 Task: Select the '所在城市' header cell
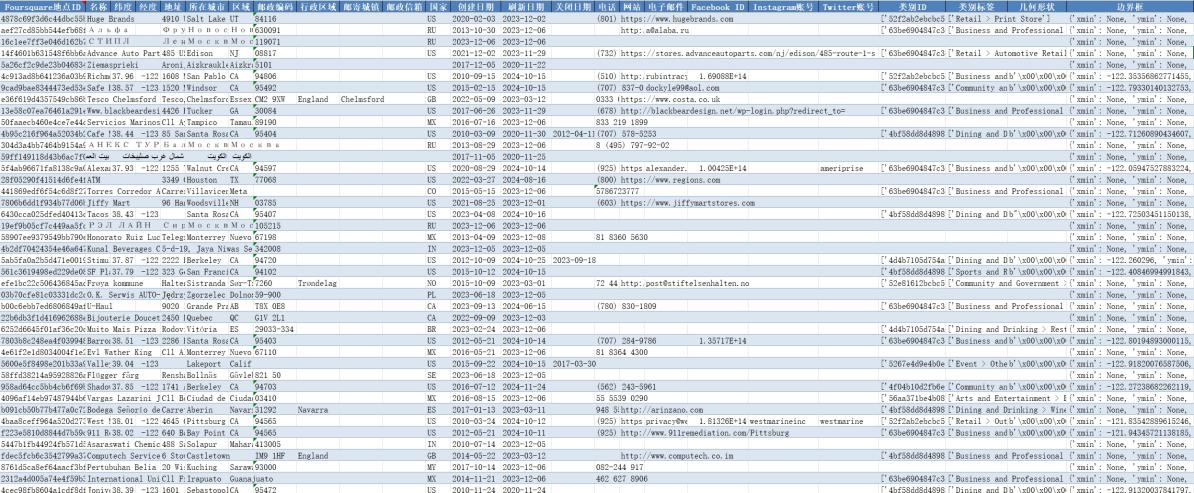tap(207, 7)
